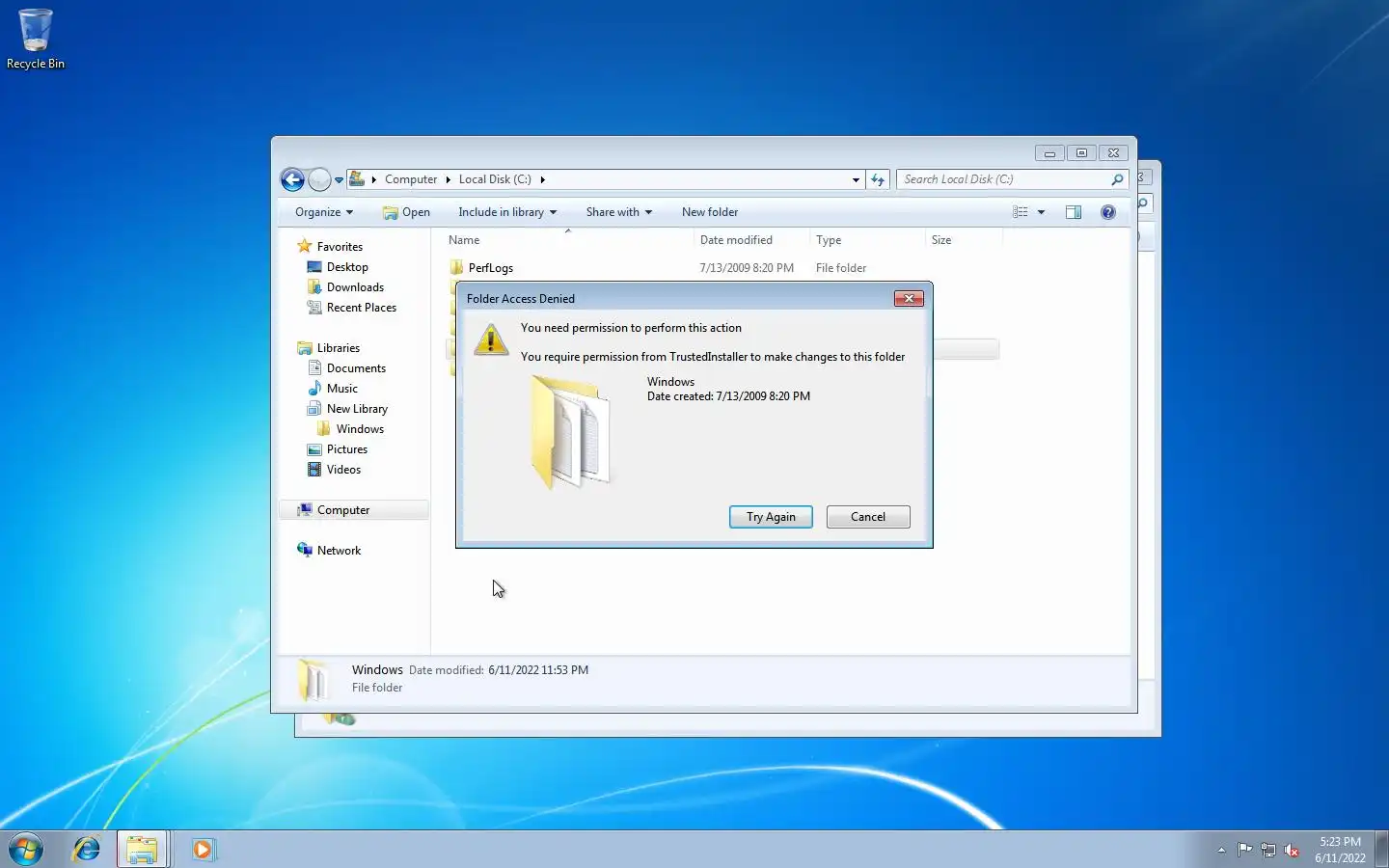Sort by Type column header
The height and width of the screenshot is (868, 1389).
[867, 240]
